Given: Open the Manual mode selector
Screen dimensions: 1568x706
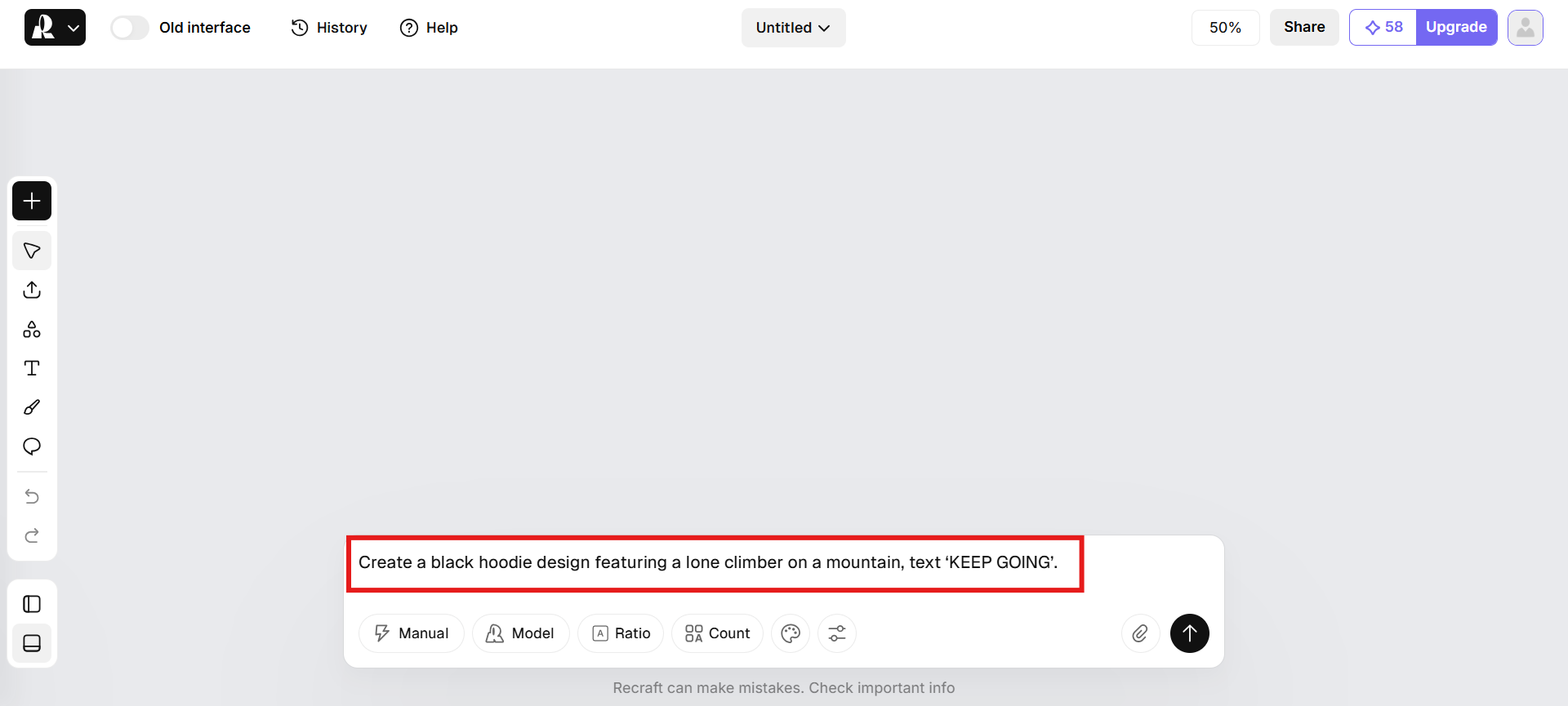Looking at the screenshot, I should (412, 633).
